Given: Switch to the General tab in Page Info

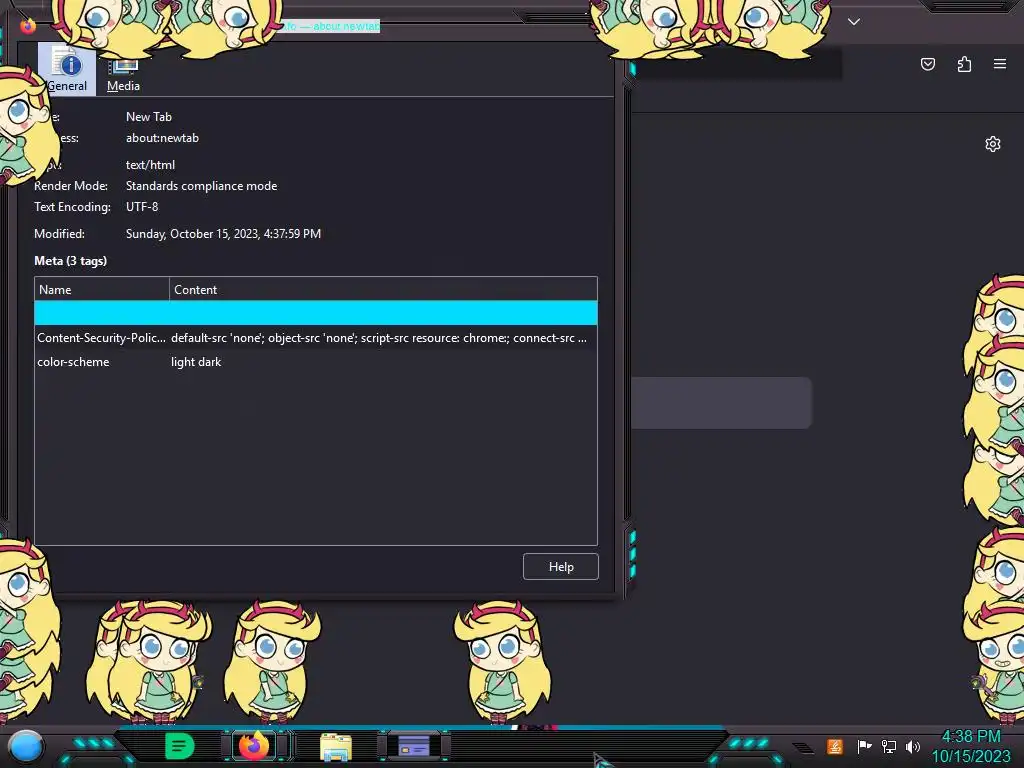Looking at the screenshot, I should 67,69.
